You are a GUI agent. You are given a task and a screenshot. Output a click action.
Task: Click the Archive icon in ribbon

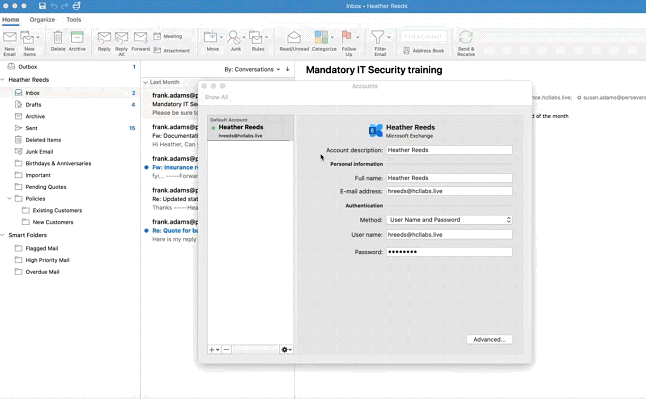click(77, 37)
